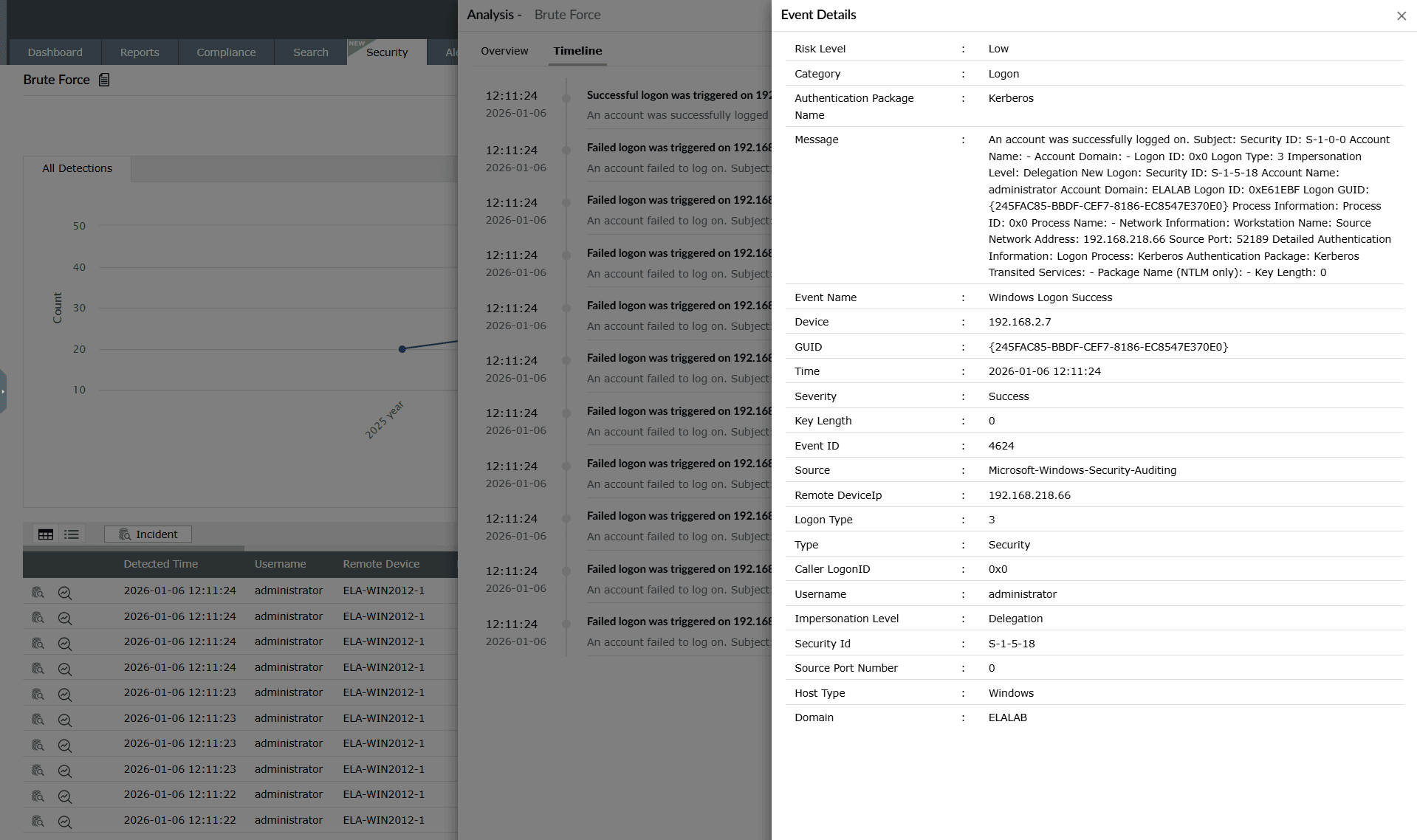Expand the collapsed left side panel arrow
This screenshot has width=1417, height=840.
(x=4, y=391)
